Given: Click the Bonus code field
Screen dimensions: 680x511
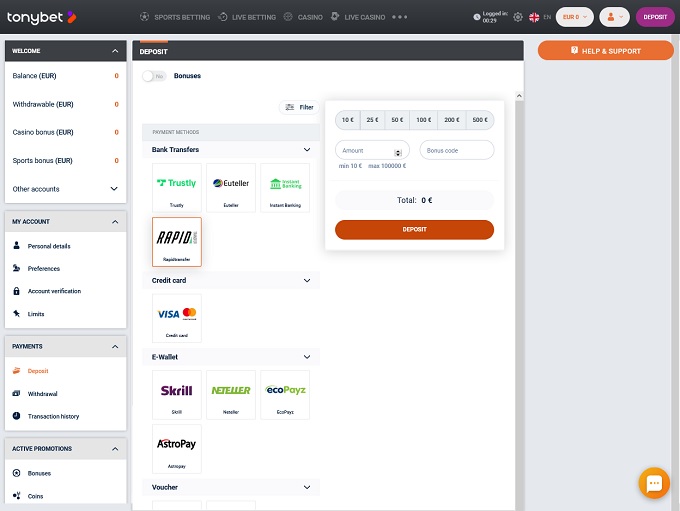Looking at the screenshot, I should pos(456,150).
